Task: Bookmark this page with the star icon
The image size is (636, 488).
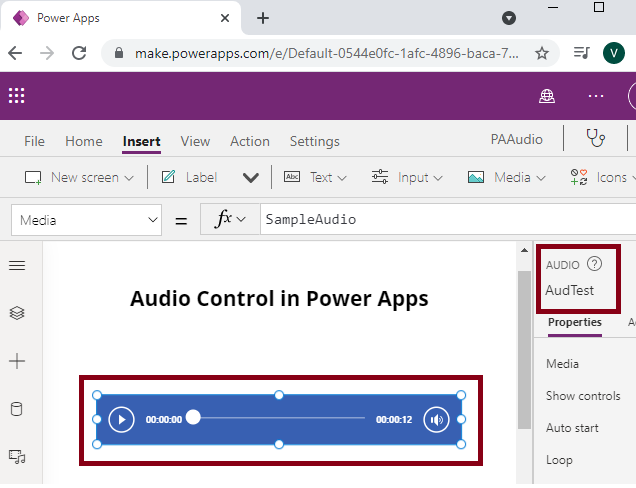Action: click(541, 53)
